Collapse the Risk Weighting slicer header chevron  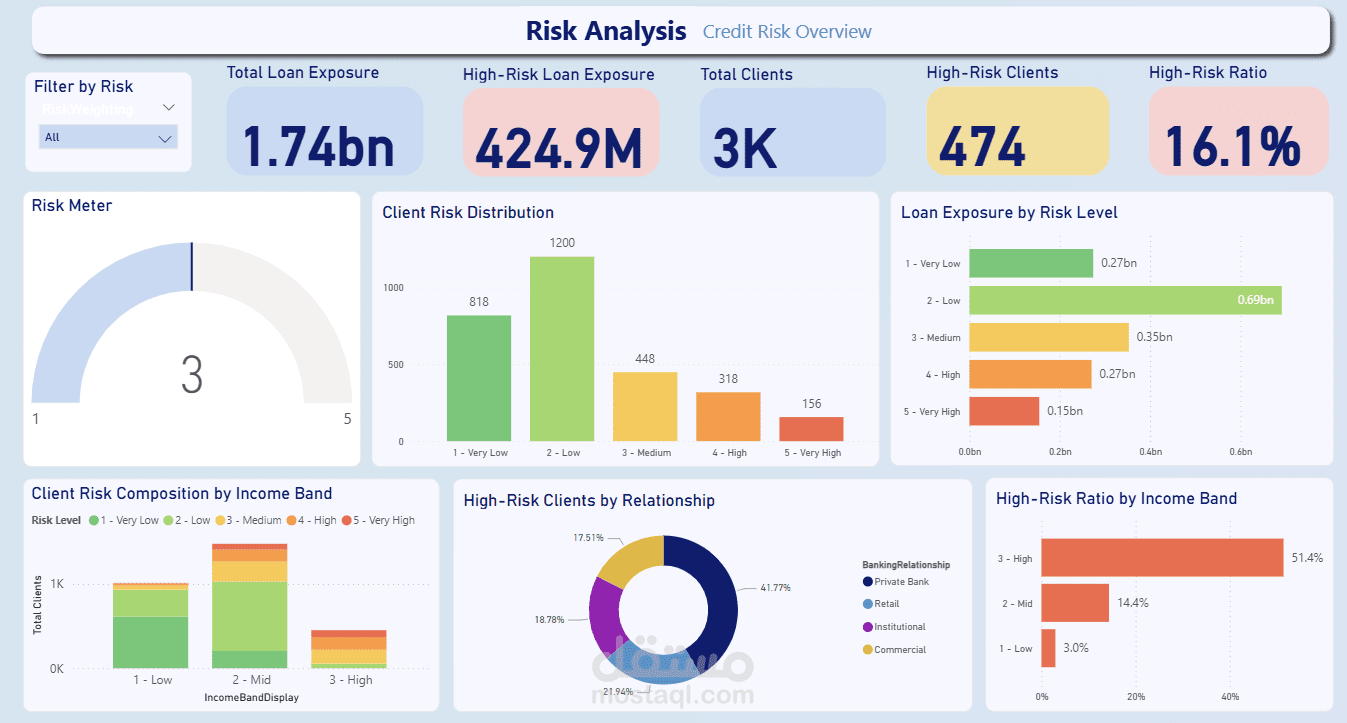pos(168,107)
